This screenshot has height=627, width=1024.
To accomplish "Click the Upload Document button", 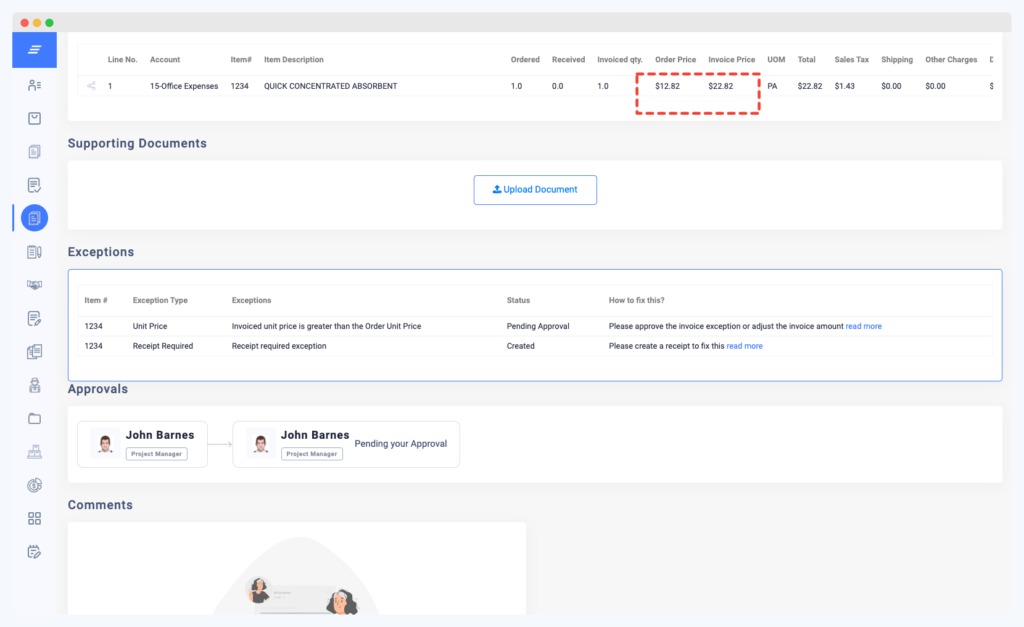I will [535, 189].
